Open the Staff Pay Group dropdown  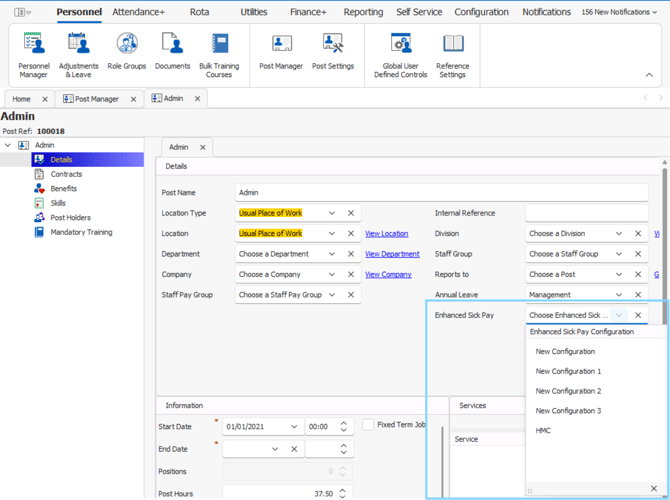click(x=332, y=295)
